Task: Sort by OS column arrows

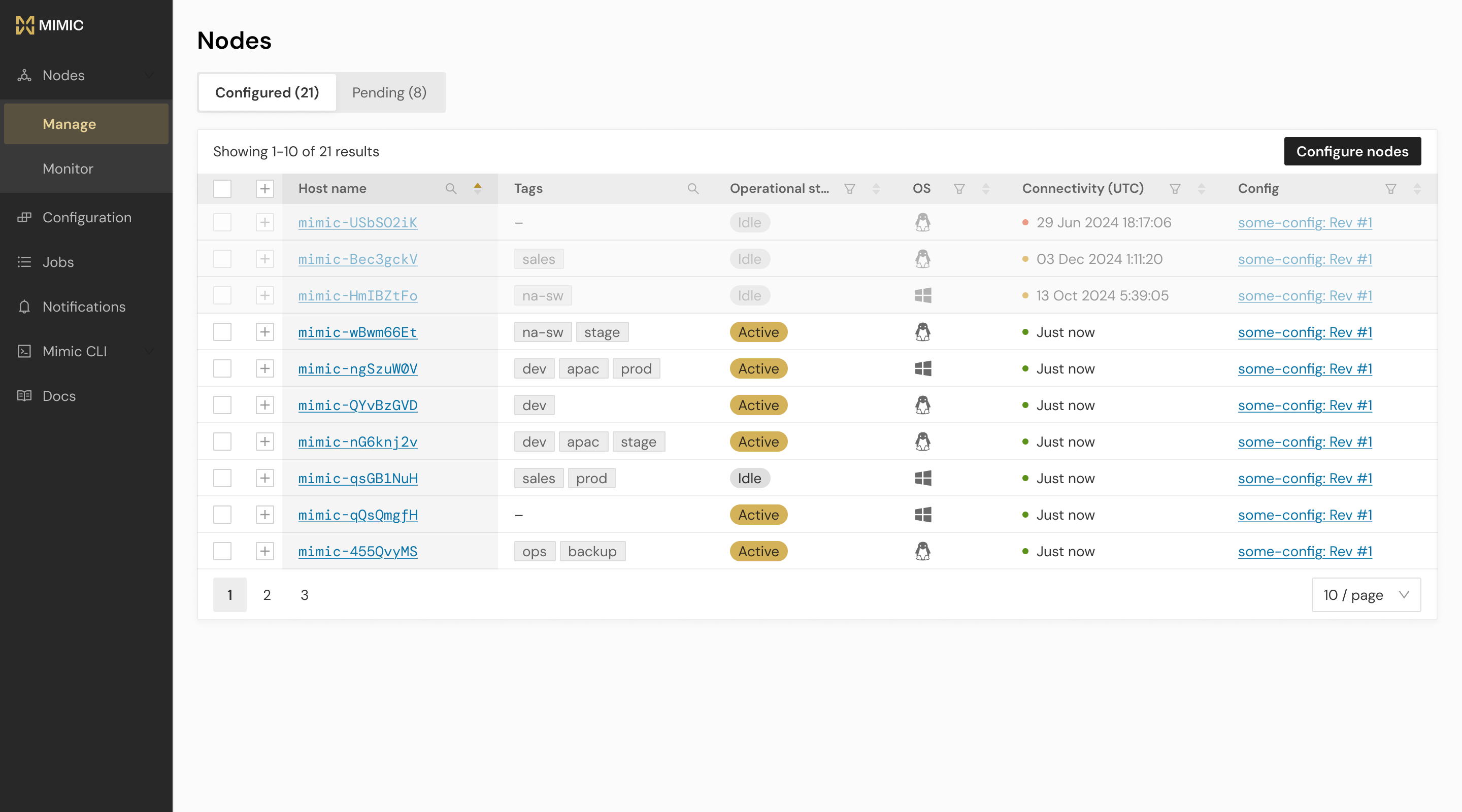Action: point(985,188)
